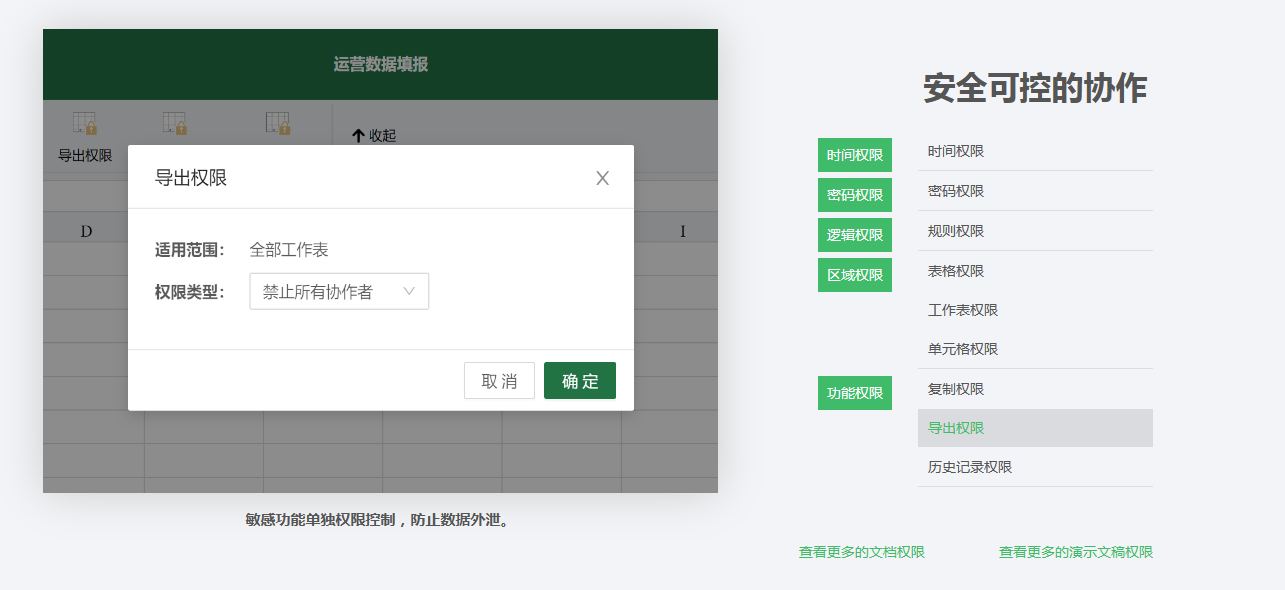Open 密码权限 in the permission list

[1035, 191]
